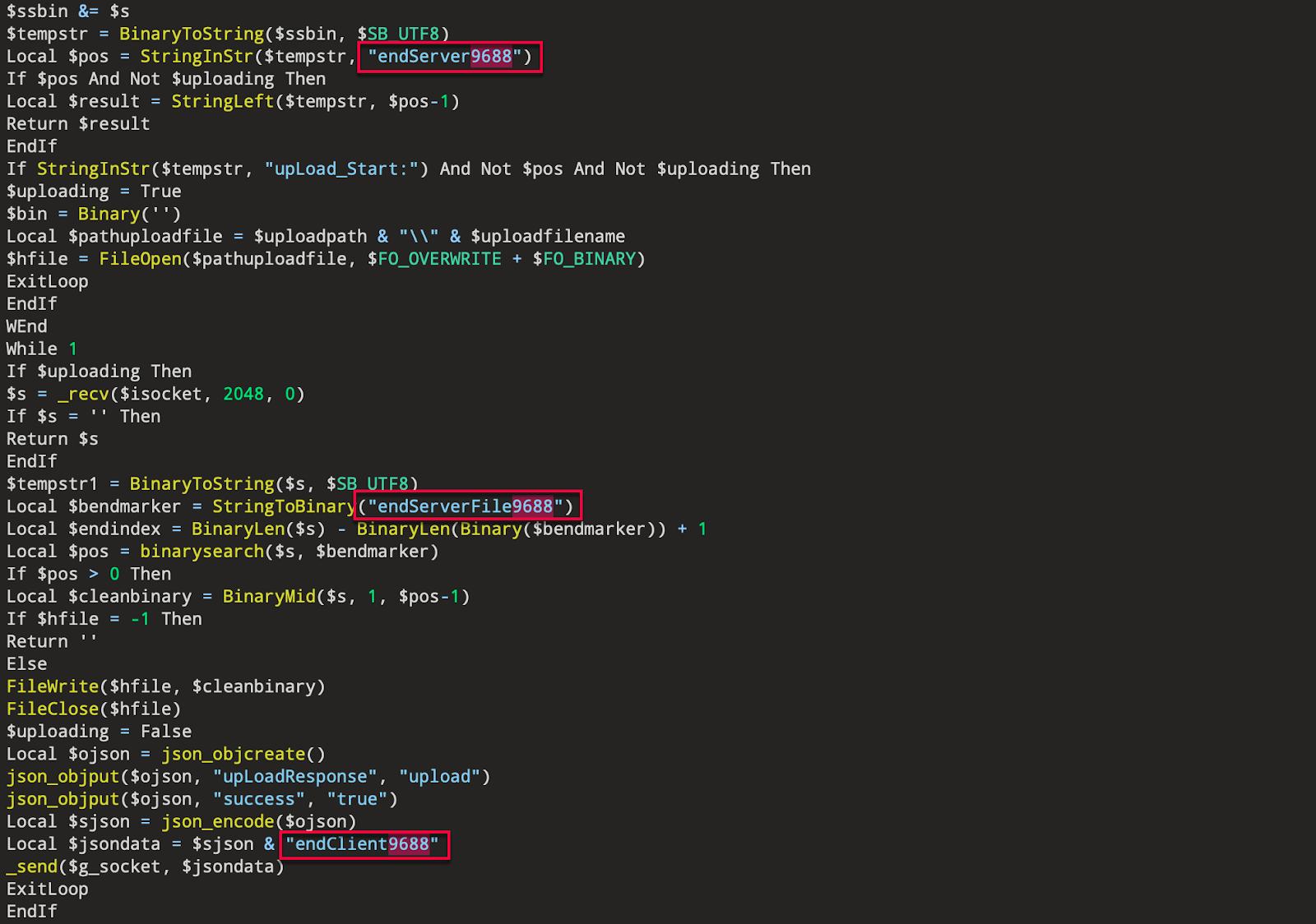Select the upLoad_Start string literal
This screenshot has width=1316, height=924.
[341, 169]
